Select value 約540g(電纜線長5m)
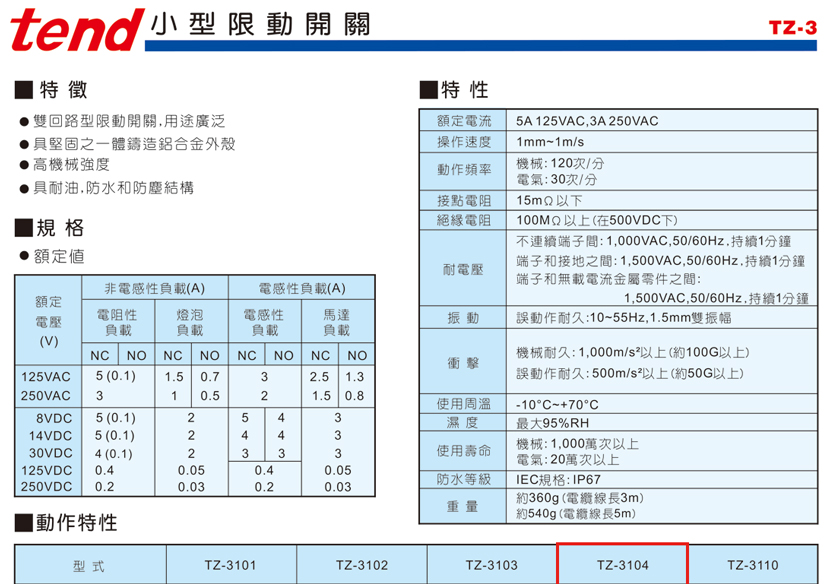The height and width of the screenshot is (584, 830). [x=576, y=514]
